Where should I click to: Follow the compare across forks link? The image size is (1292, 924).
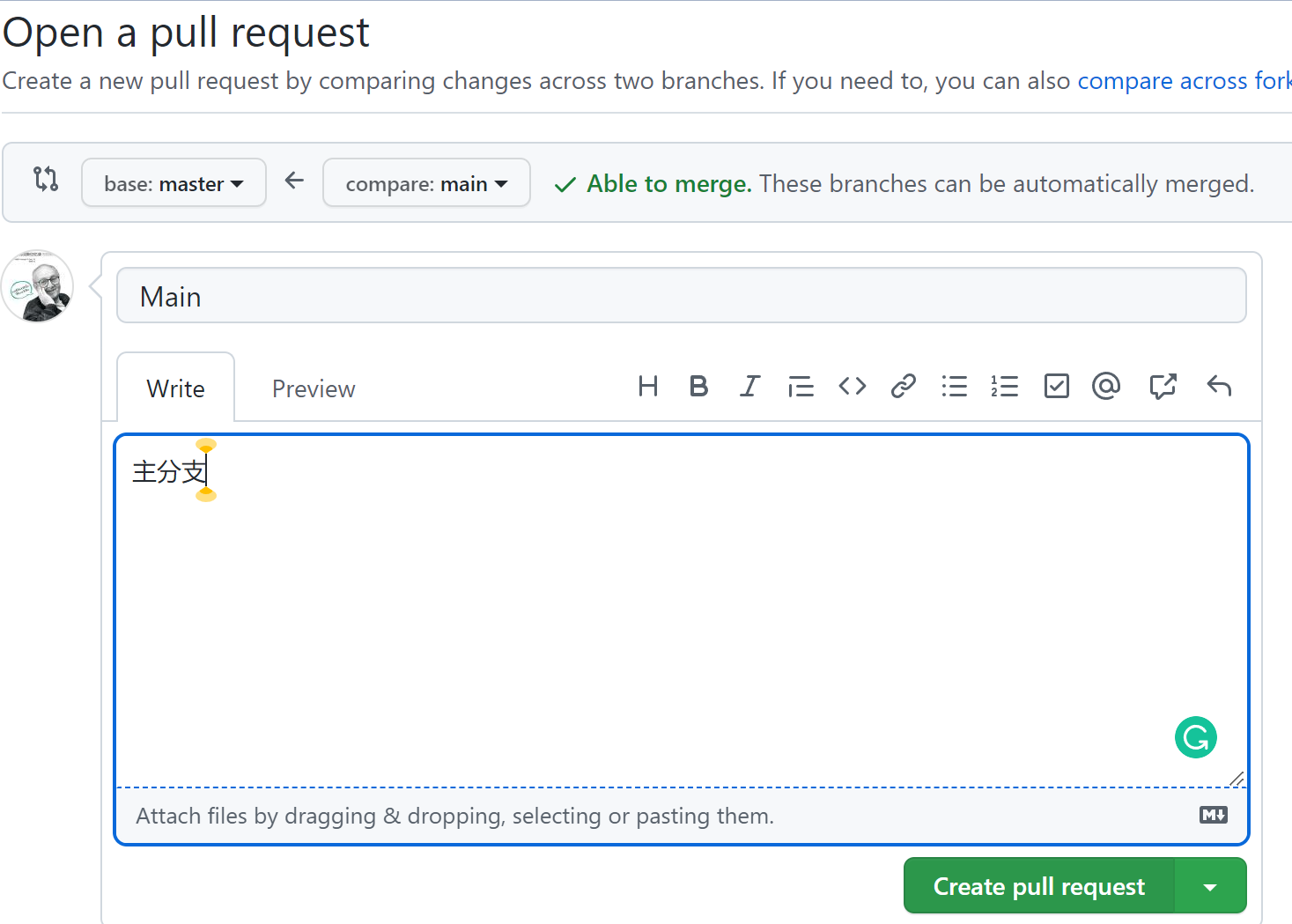click(1184, 81)
